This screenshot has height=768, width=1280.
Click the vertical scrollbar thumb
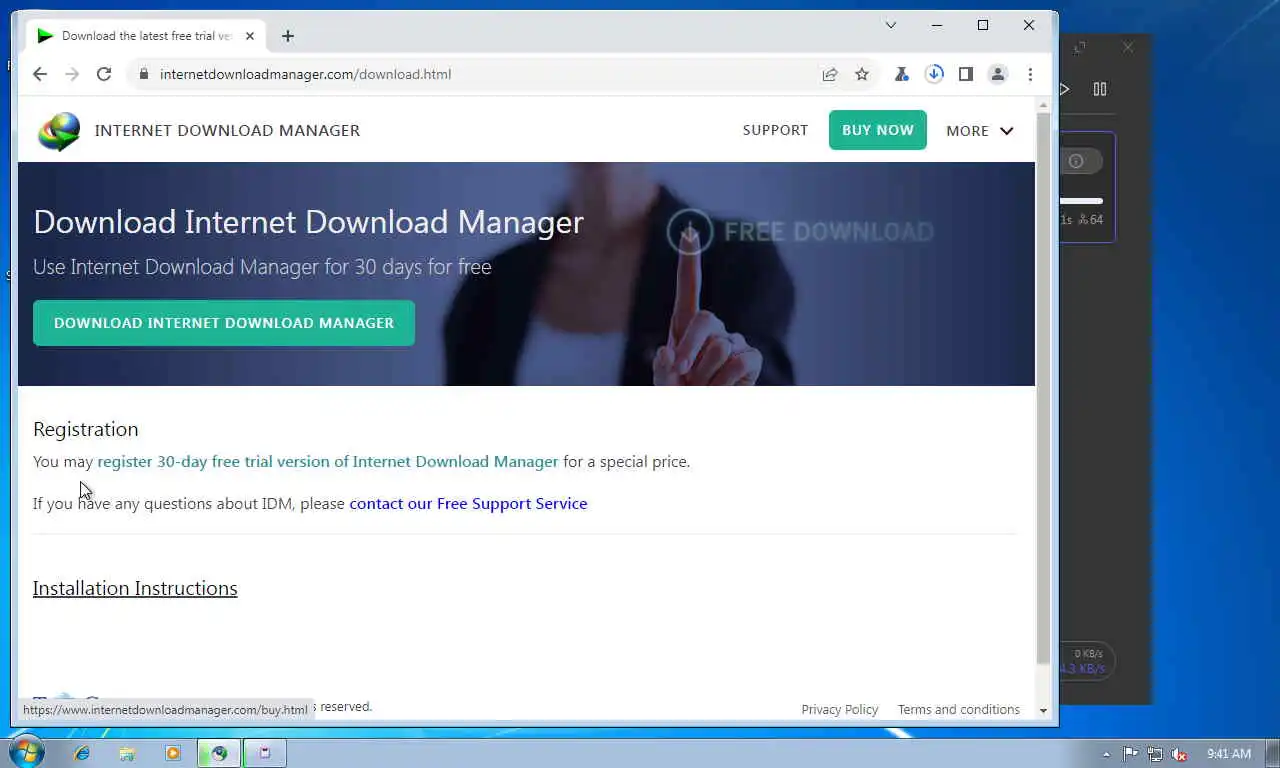(1044, 388)
